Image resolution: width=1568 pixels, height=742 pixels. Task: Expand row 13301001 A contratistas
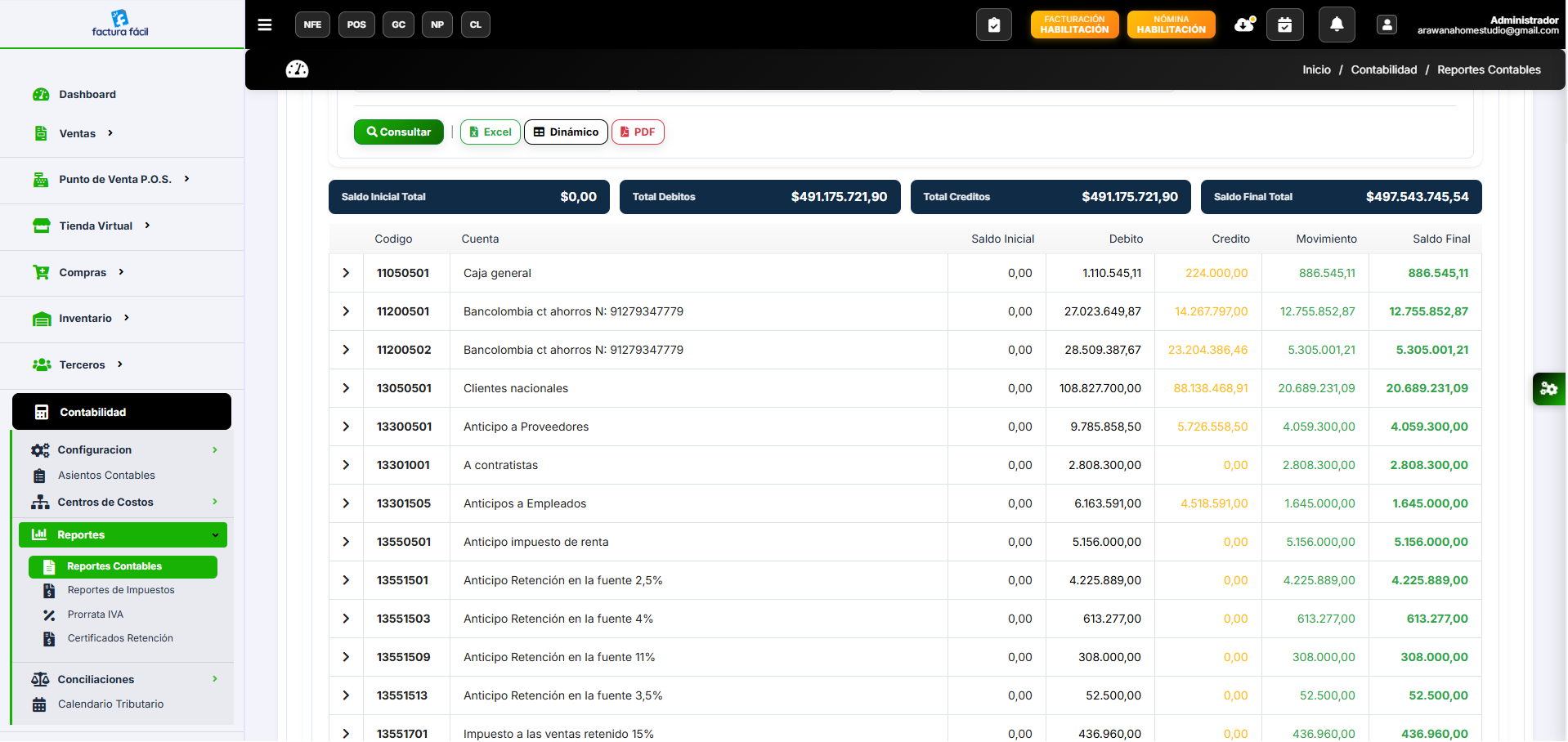(x=346, y=465)
